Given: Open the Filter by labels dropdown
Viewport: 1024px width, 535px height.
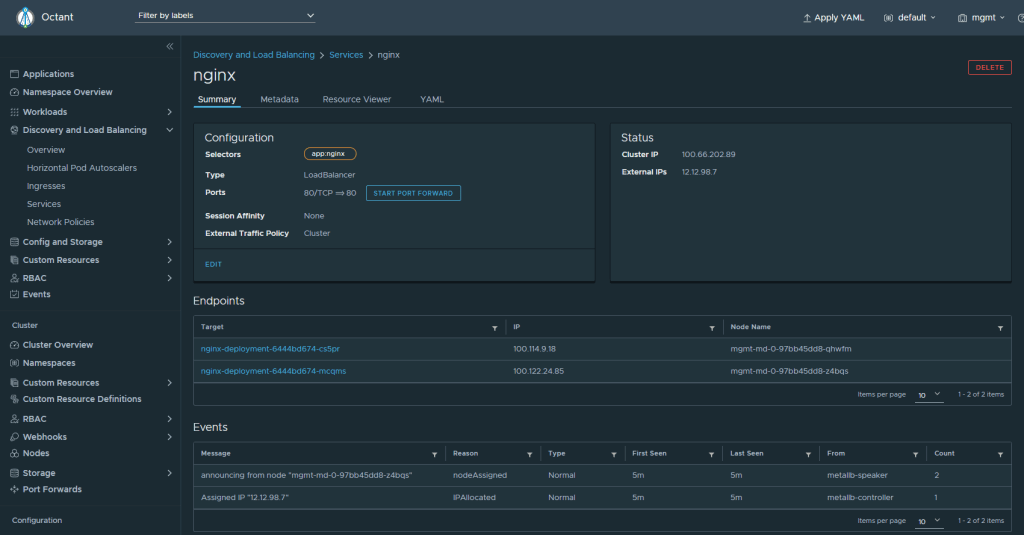Looking at the screenshot, I should (225, 16).
